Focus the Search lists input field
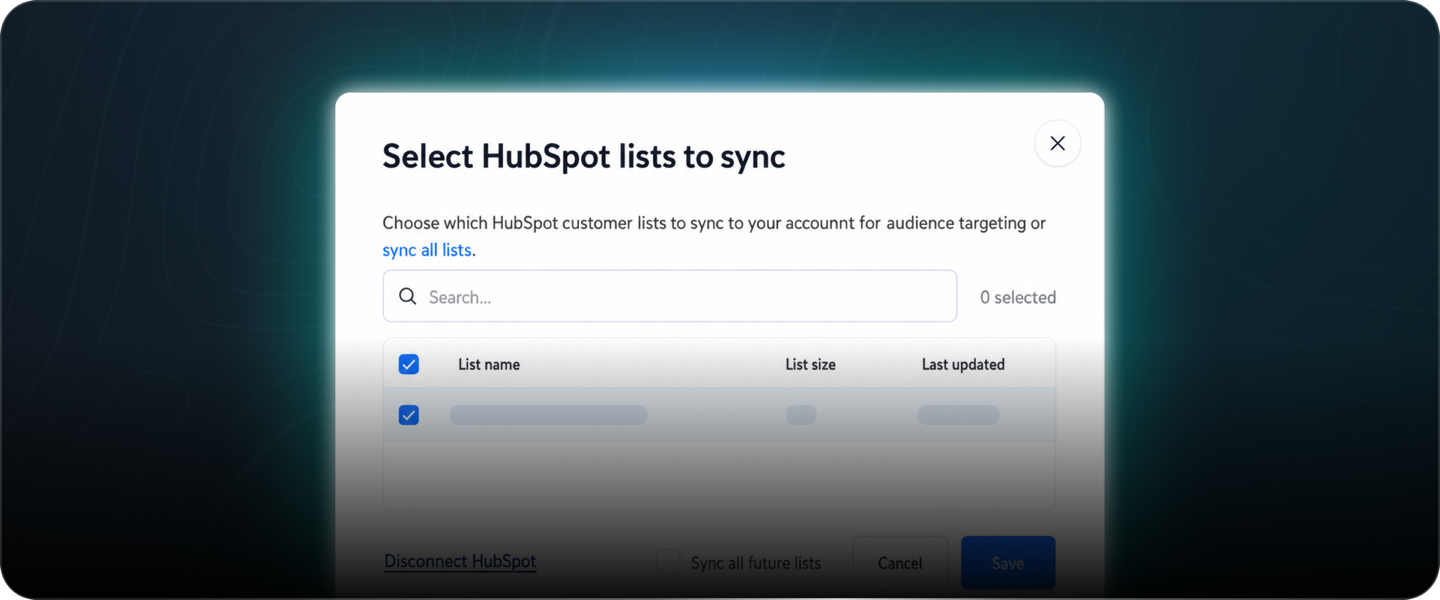Image resolution: width=1440 pixels, height=600 pixels. pos(669,296)
